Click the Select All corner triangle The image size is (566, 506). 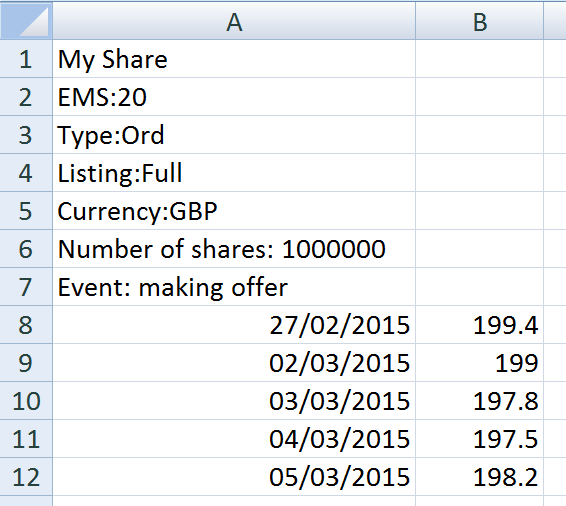(x=26, y=21)
